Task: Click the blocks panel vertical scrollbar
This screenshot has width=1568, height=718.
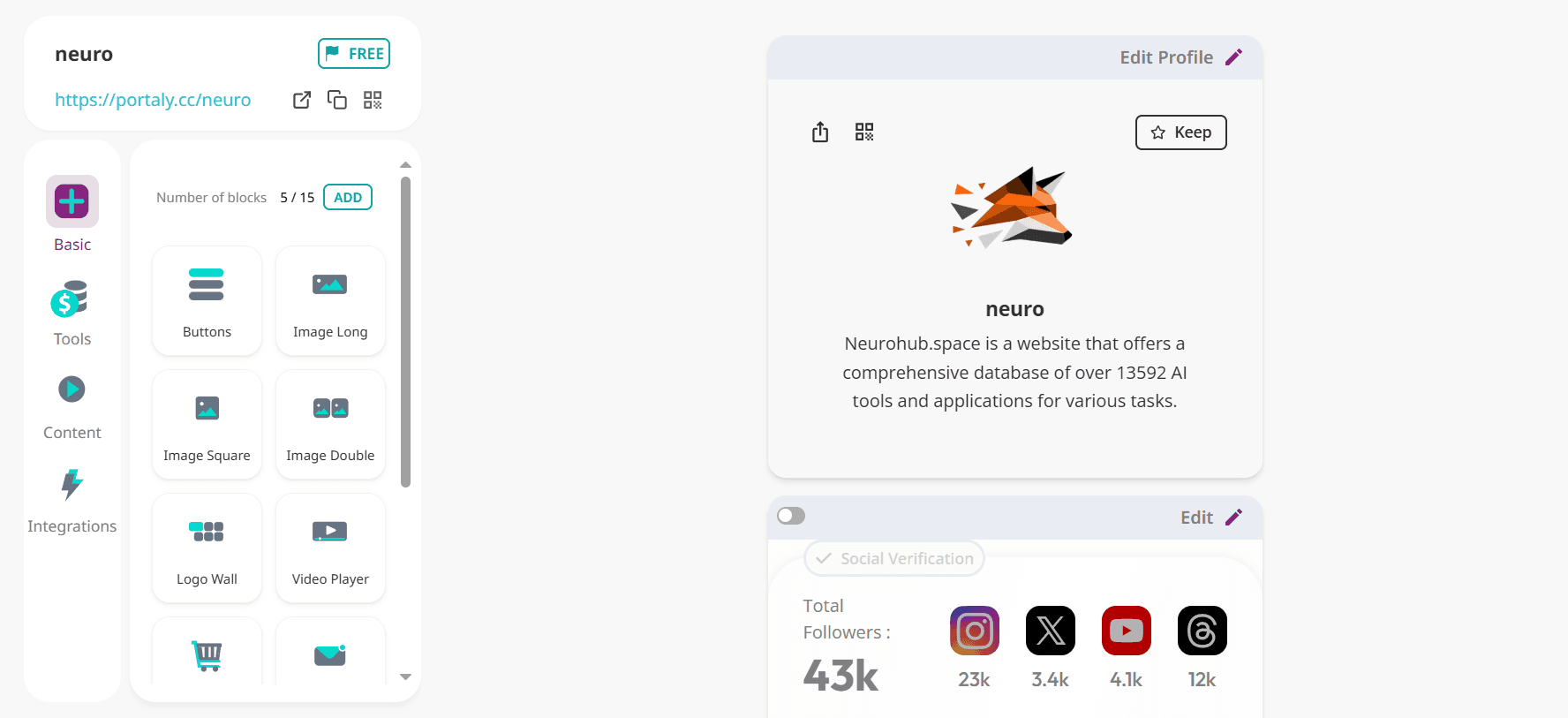Action: tap(406, 332)
